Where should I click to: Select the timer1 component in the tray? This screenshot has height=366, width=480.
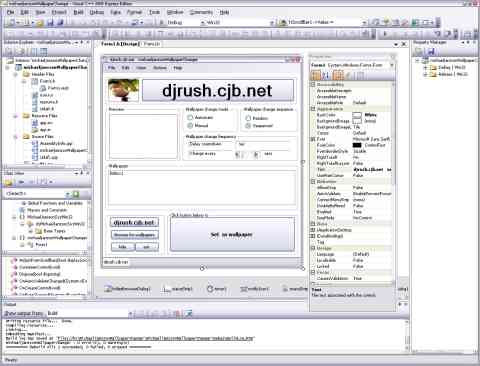(x=217, y=289)
